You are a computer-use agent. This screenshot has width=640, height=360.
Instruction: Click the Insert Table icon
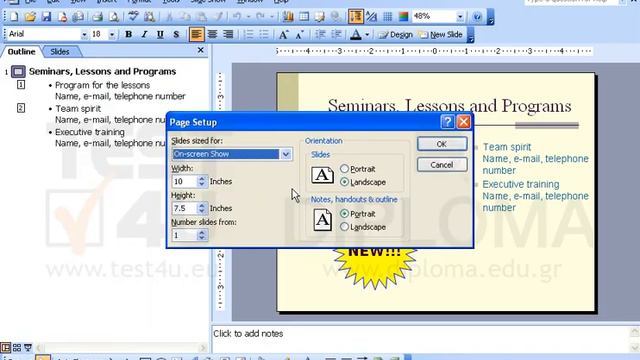coord(304,17)
